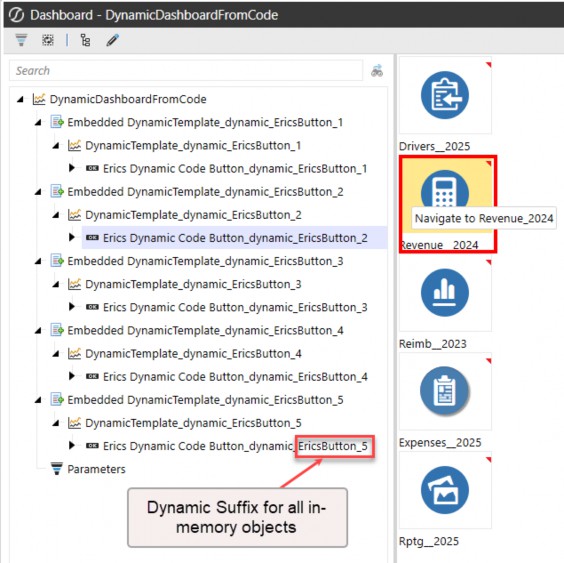Click the binoculars search icon

(377, 71)
